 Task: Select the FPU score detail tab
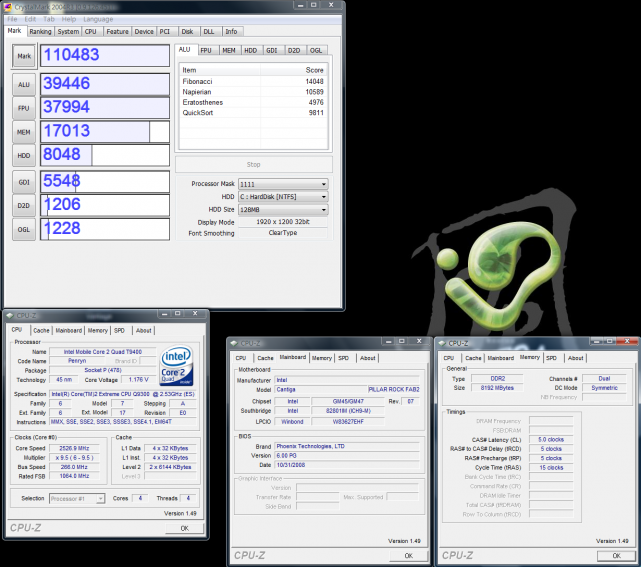tap(206, 50)
